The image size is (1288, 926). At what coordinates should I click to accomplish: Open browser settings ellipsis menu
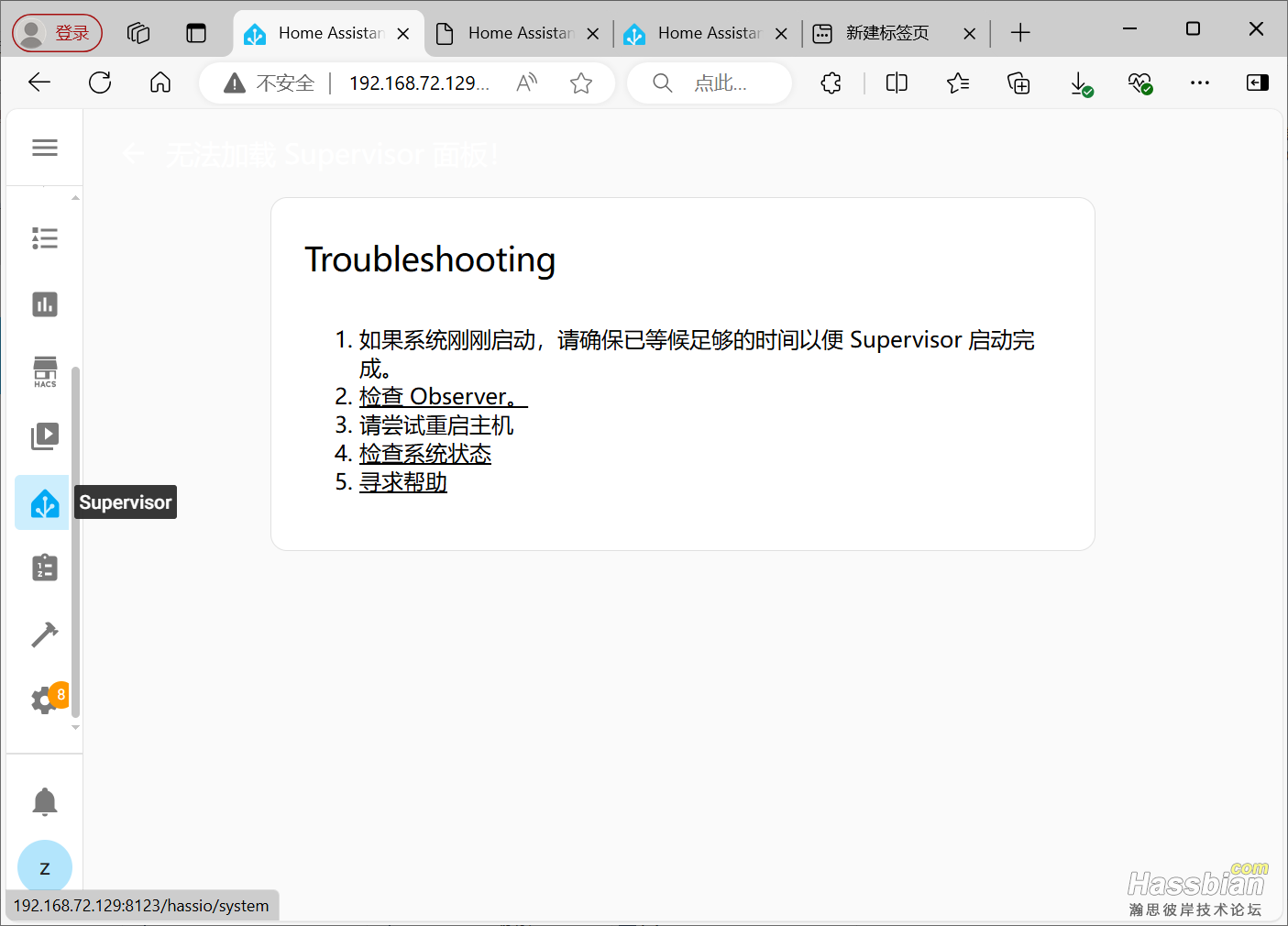point(1199,83)
